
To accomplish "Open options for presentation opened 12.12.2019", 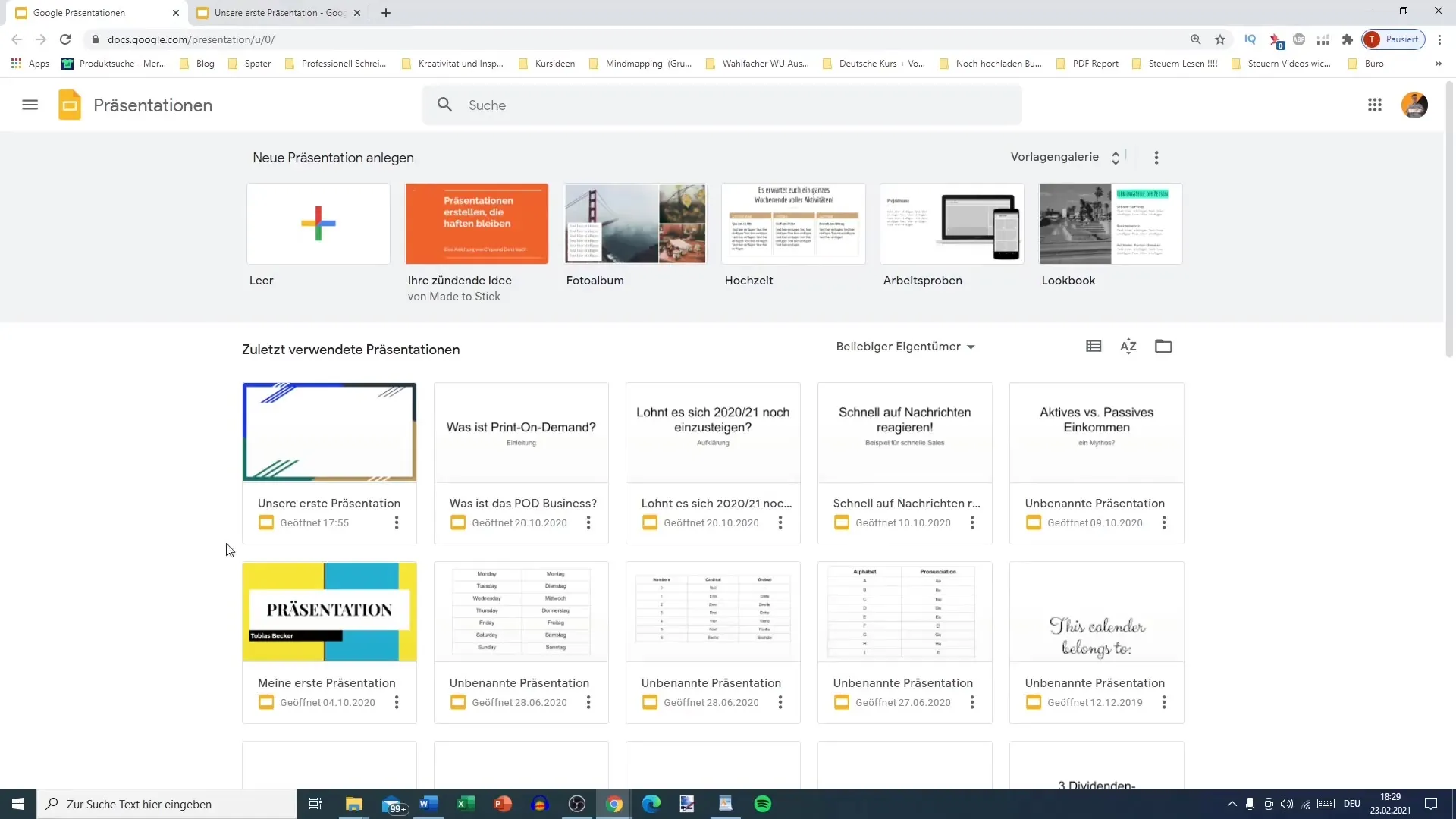I will [x=1164, y=702].
